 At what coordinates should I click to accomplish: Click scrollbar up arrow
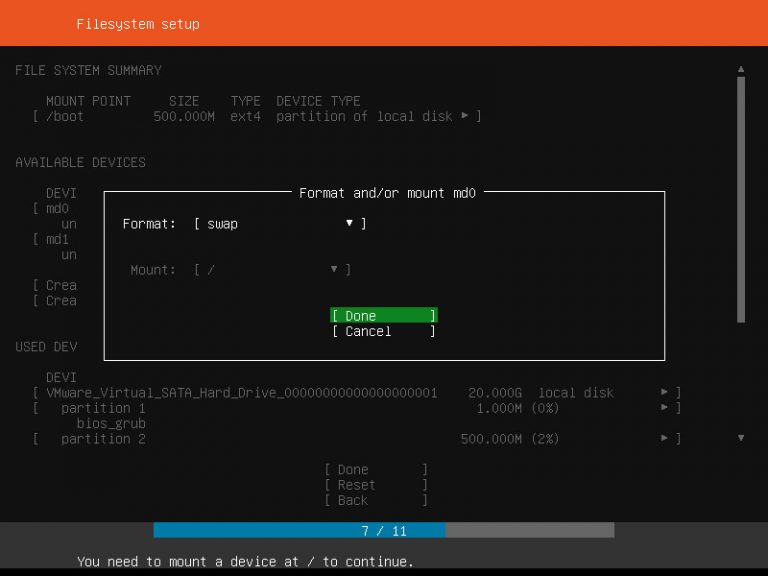741,70
